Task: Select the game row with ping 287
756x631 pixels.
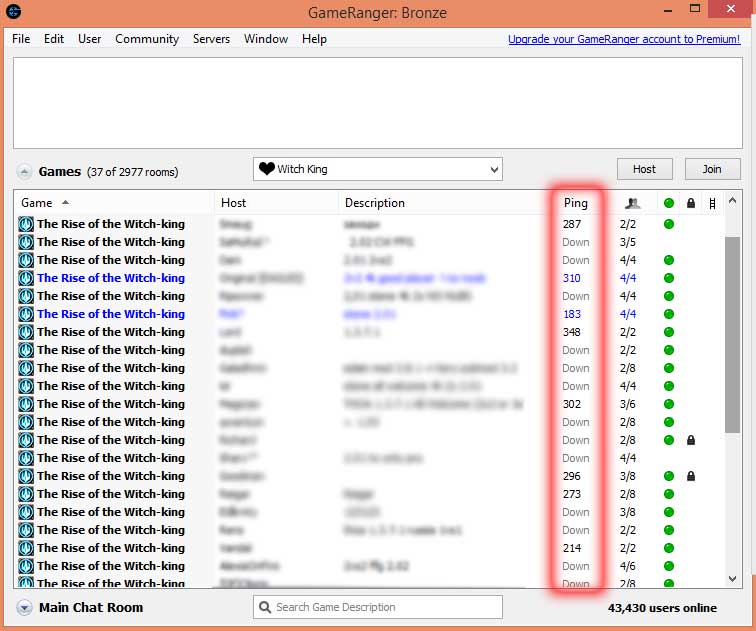Action: [369, 224]
